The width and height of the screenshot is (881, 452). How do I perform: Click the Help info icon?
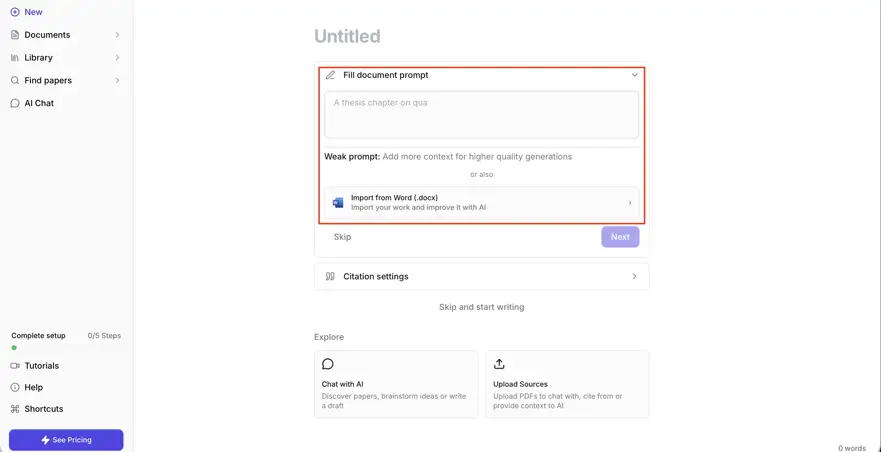coord(15,387)
